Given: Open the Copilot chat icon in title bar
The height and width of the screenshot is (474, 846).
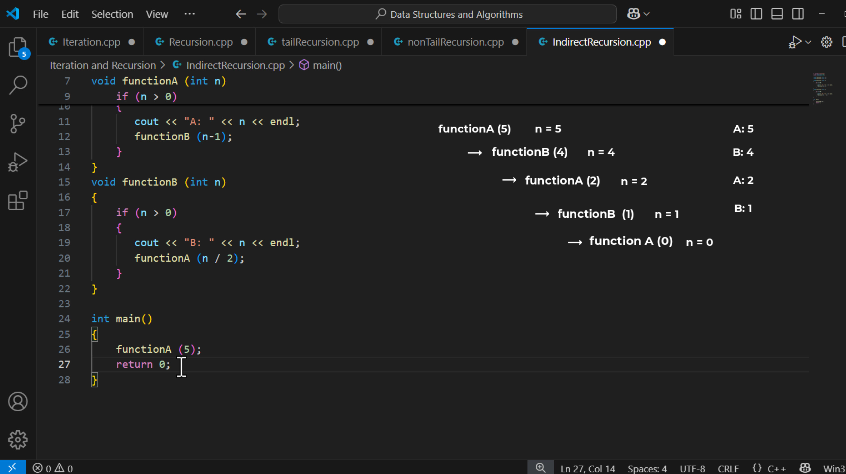Looking at the screenshot, I should pos(633,14).
